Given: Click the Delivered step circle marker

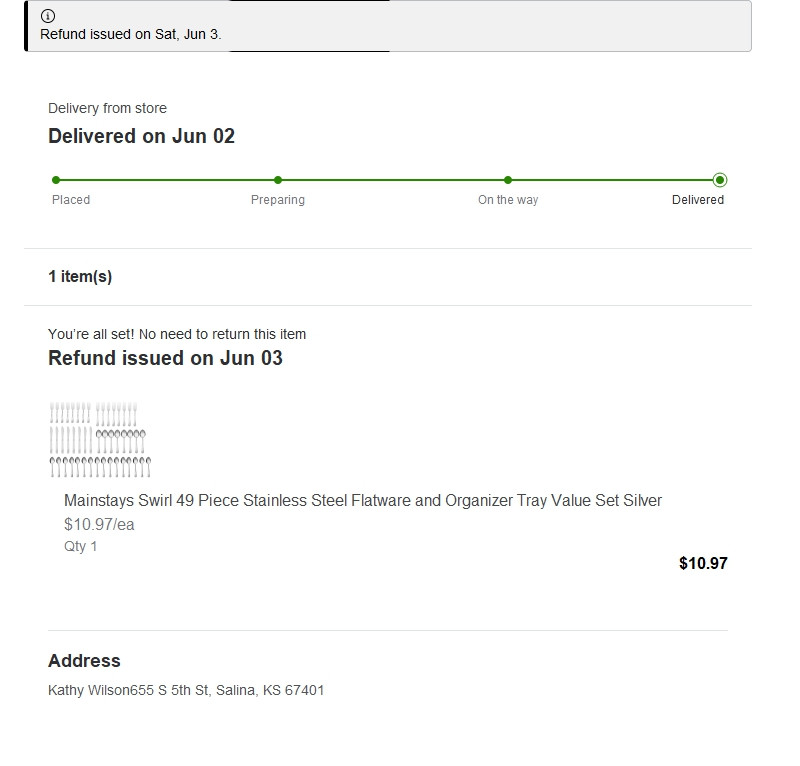Looking at the screenshot, I should pos(720,180).
